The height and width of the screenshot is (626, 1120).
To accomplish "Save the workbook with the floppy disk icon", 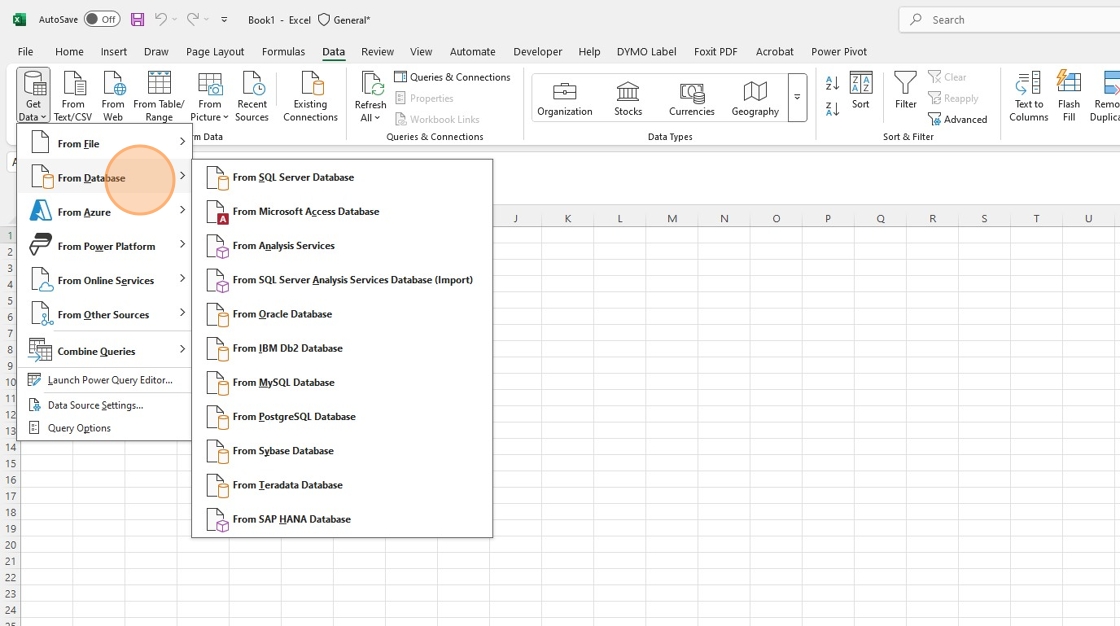I will (137, 19).
